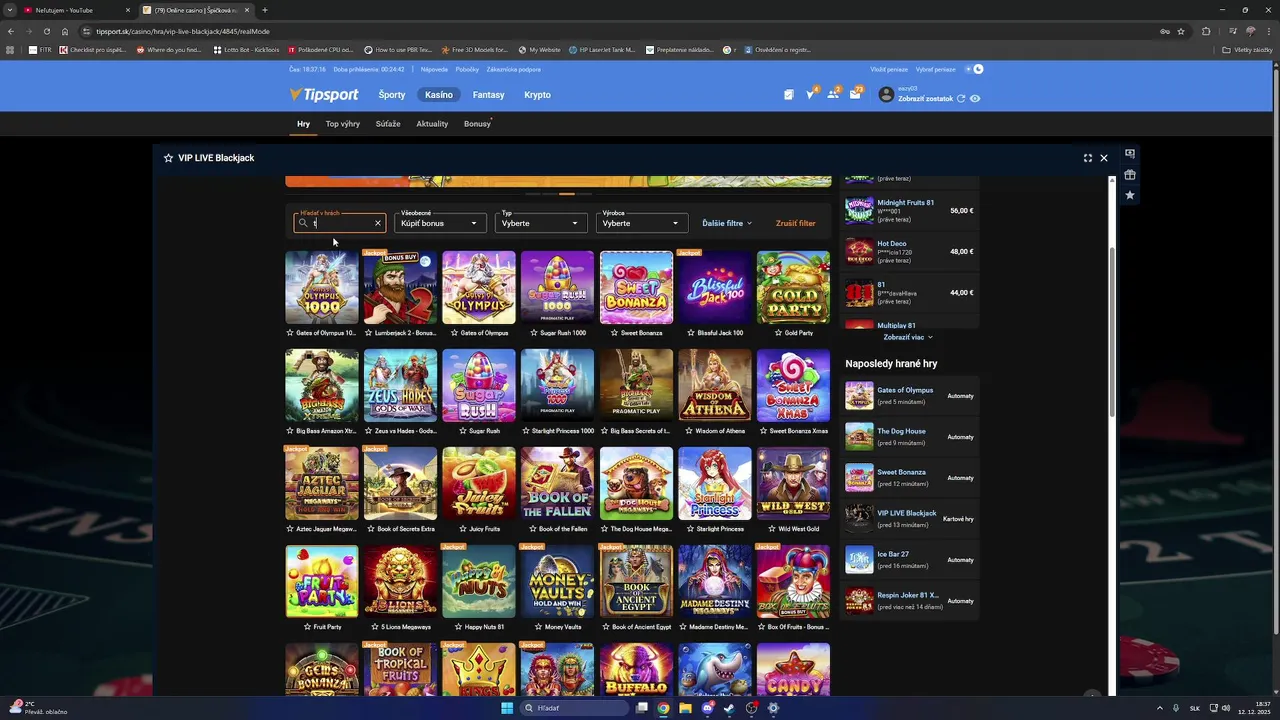Viewport: 1280px width, 720px height.
Task: Open the Book of the Fallen thumbnail
Action: [557, 483]
